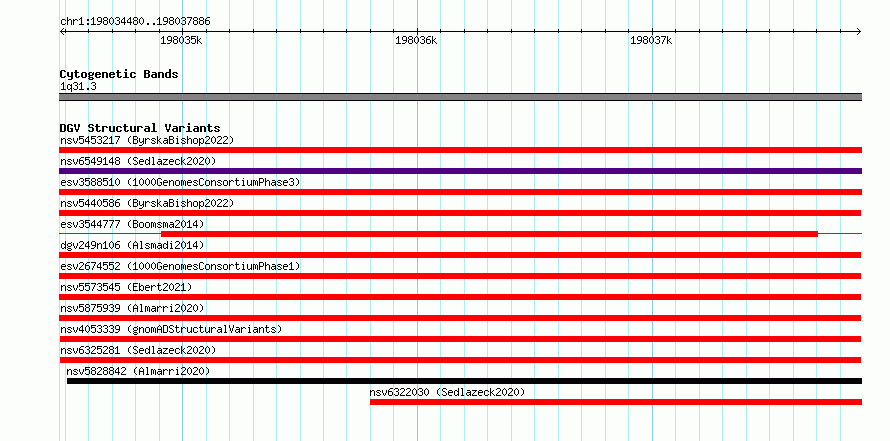Click the 198037k ruler position label
Screen dimensions: 890x441
[652, 40]
